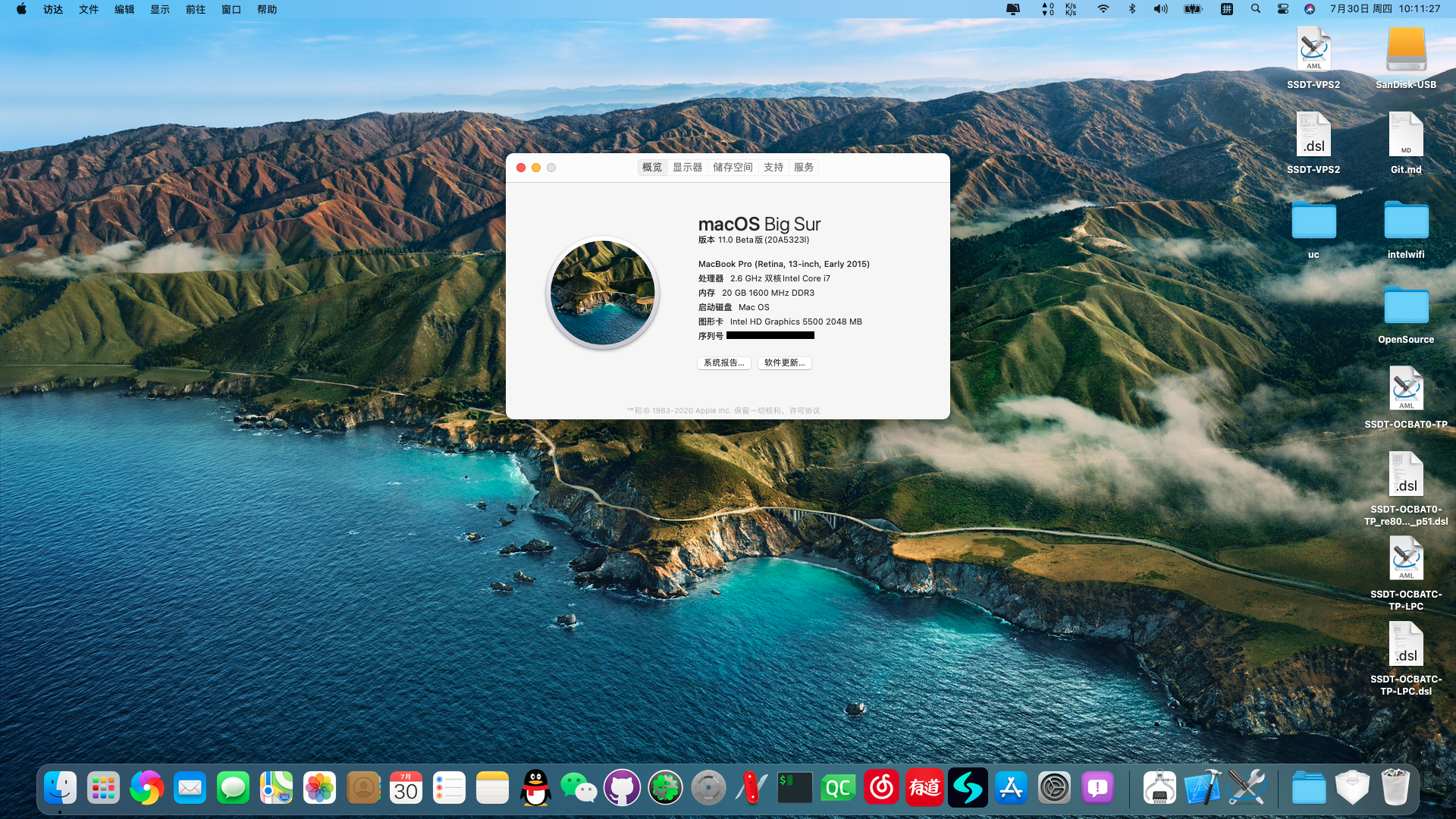Open the black app with teal S logo

(x=968, y=788)
